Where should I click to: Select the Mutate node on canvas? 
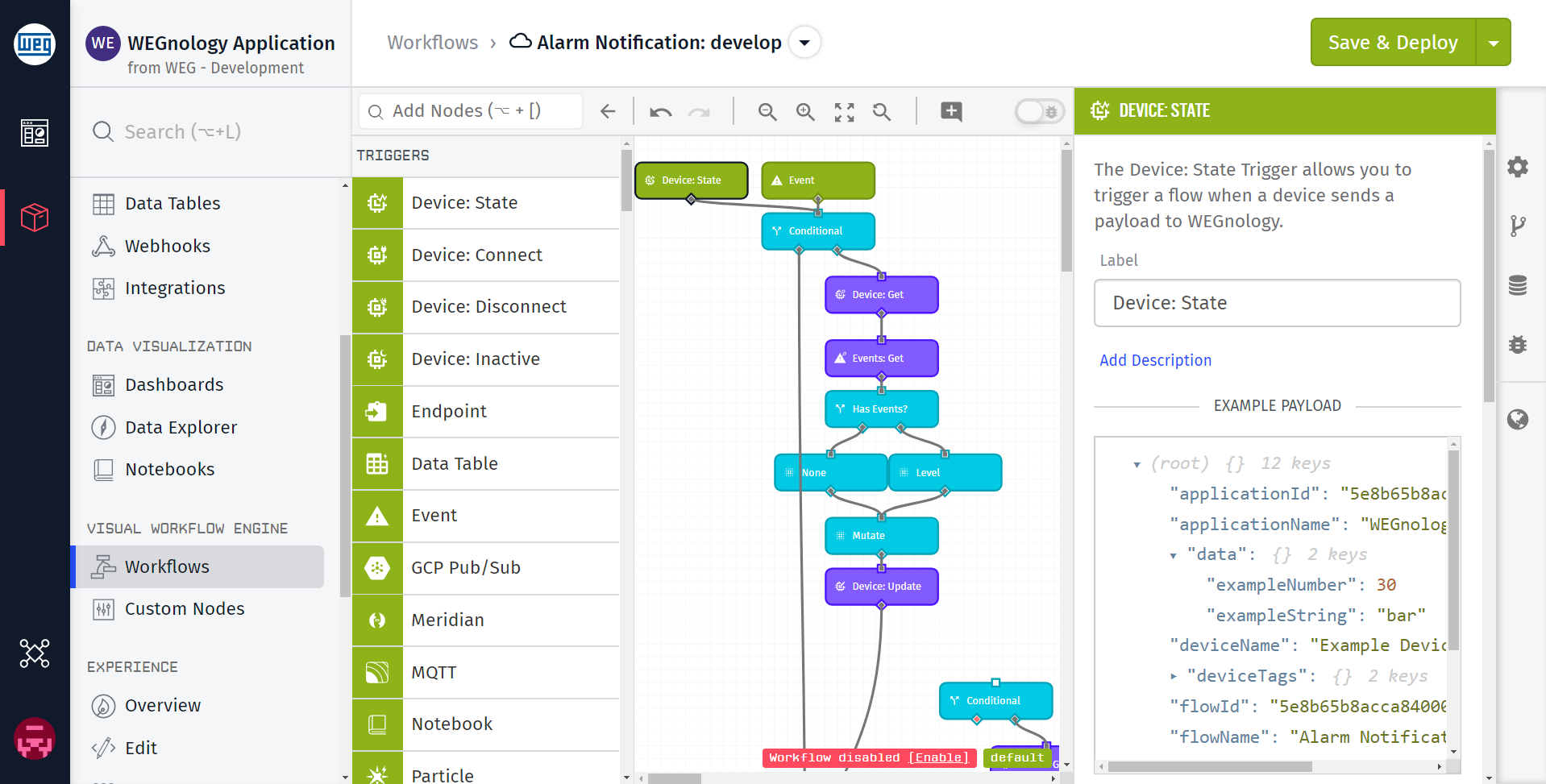(x=882, y=536)
